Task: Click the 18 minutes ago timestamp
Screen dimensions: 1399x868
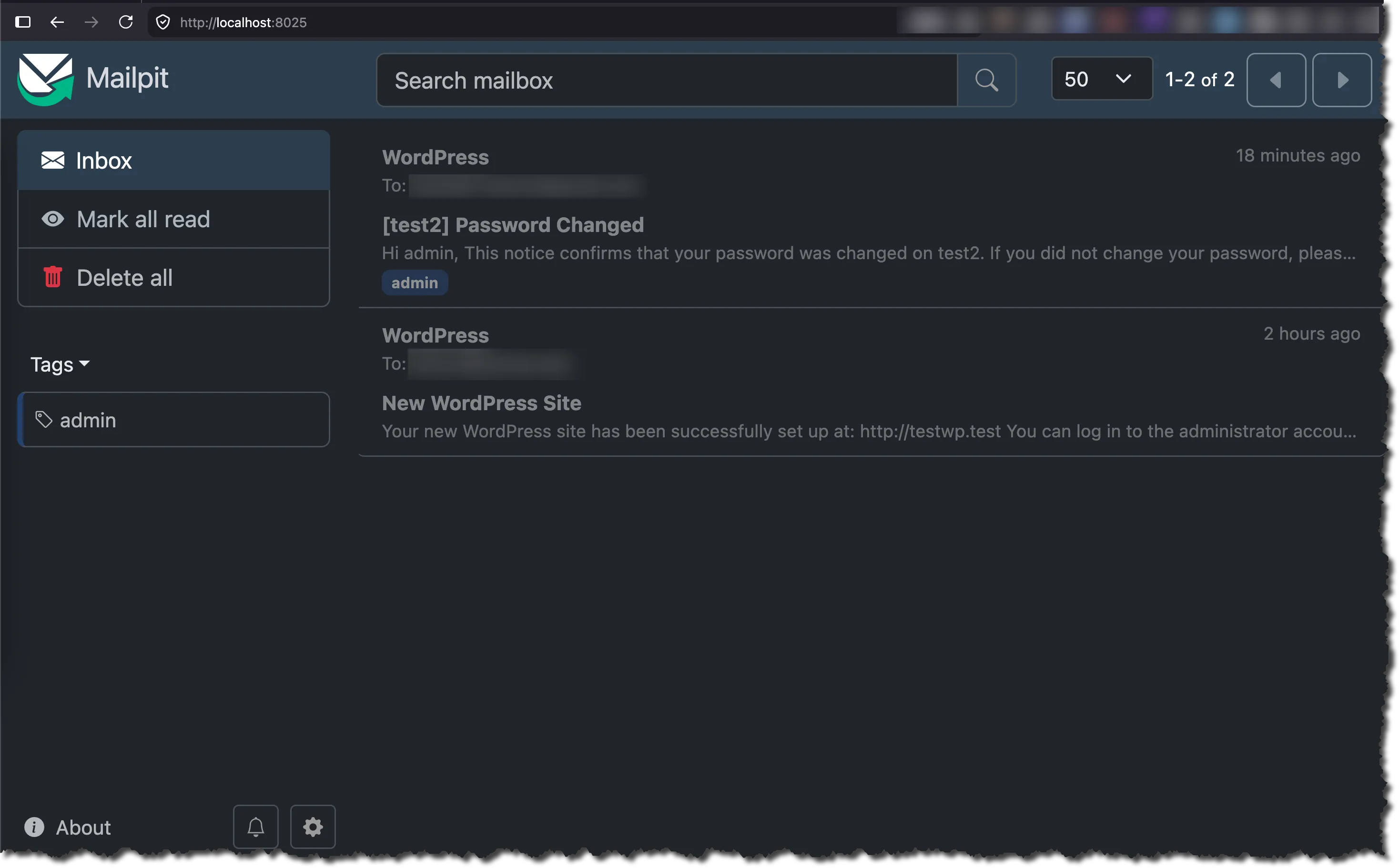Action: click(1298, 156)
